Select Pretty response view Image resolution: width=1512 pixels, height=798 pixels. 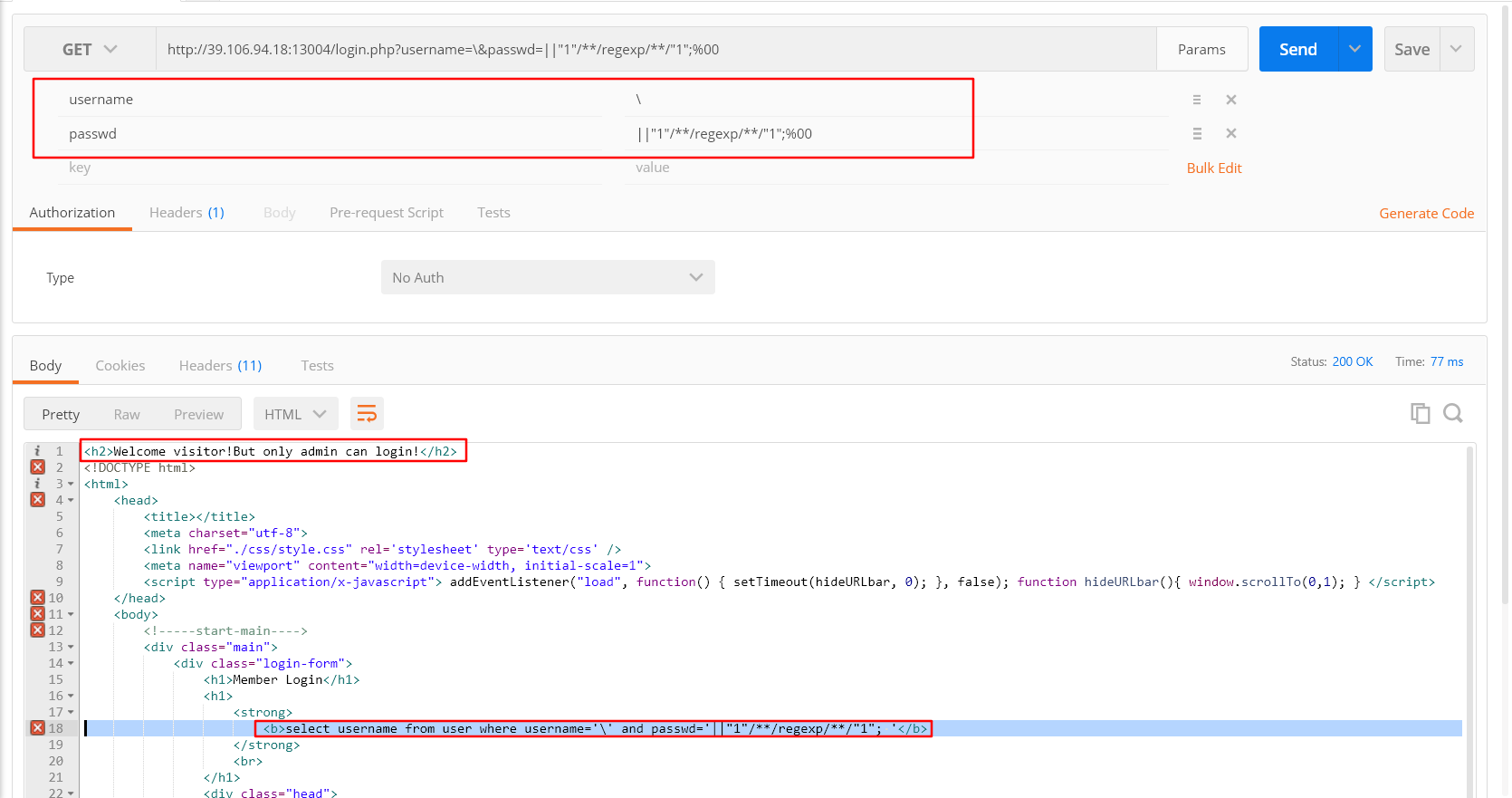click(61, 415)
